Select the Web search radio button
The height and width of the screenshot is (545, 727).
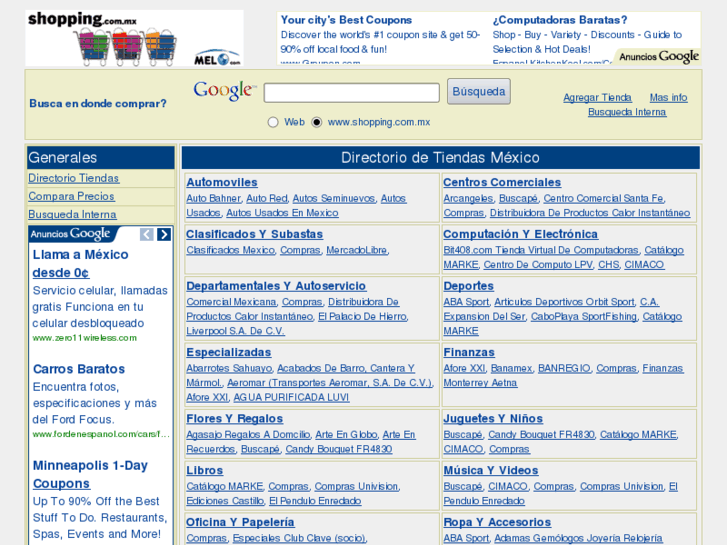(x=273, y=122)
